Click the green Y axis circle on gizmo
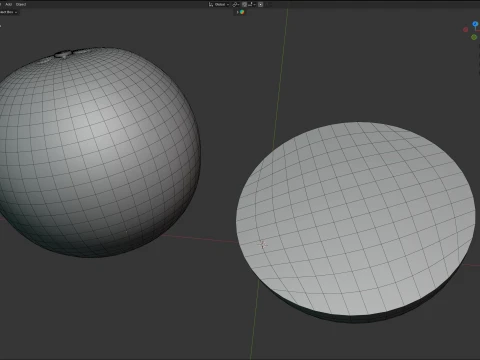480x360 pixels. [474, 37]
